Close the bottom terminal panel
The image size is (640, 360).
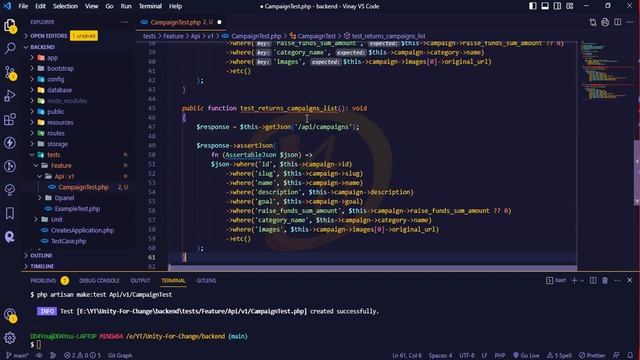(x=629, y=280)
